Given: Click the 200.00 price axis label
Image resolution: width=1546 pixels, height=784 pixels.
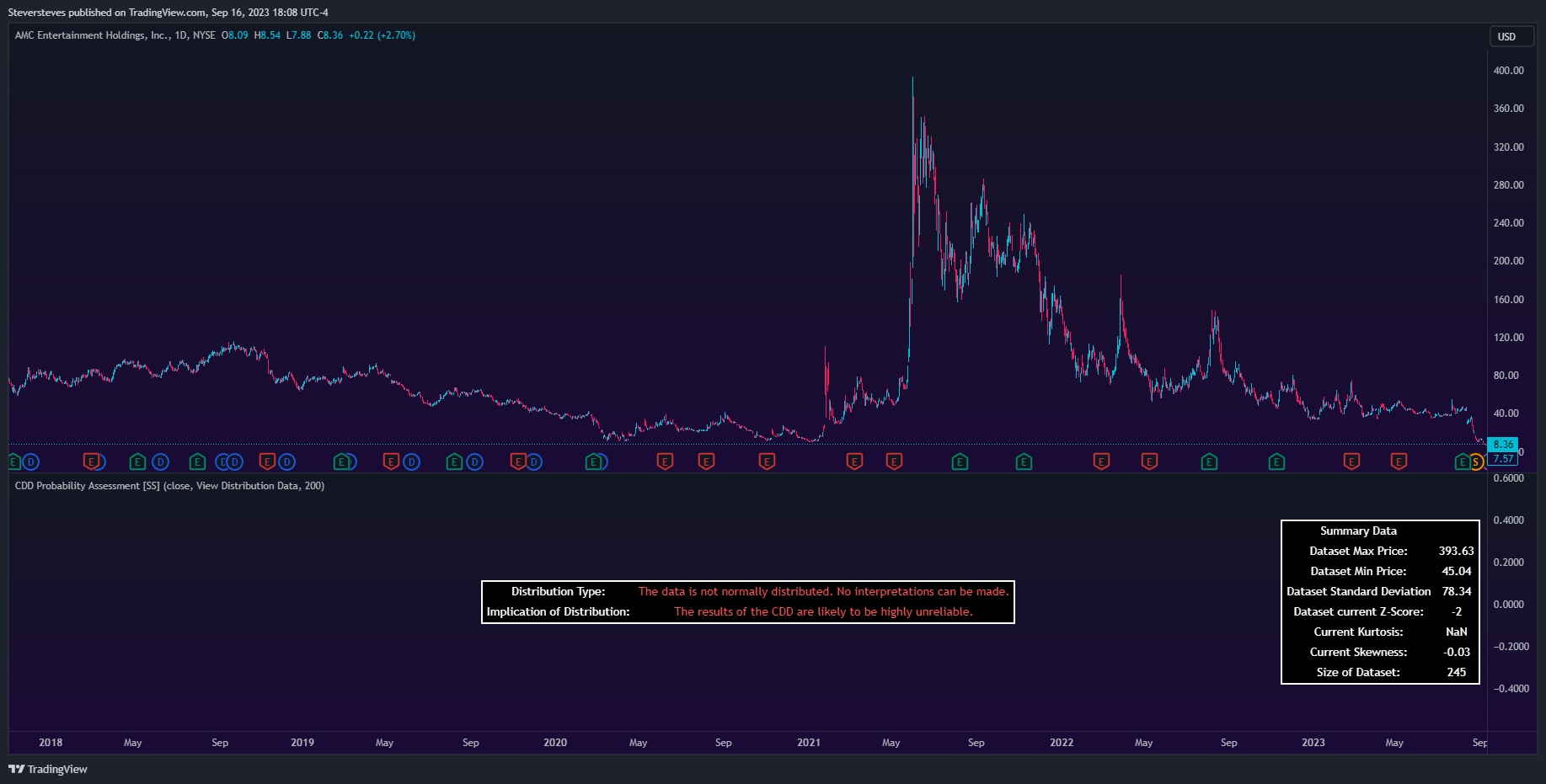Looking at the screenshot, I should [x=1508, y=261].
